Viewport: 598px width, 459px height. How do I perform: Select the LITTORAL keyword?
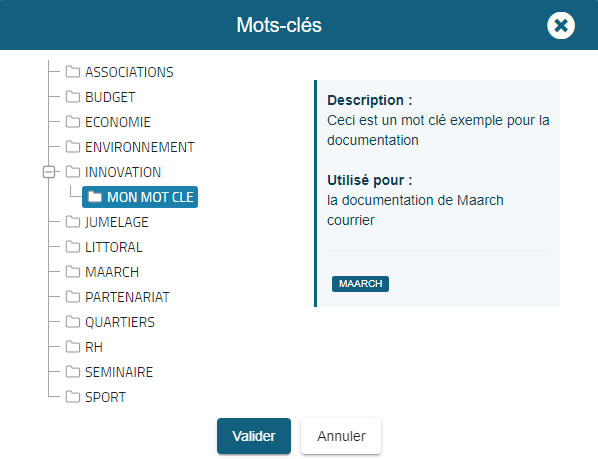point(114,247)
